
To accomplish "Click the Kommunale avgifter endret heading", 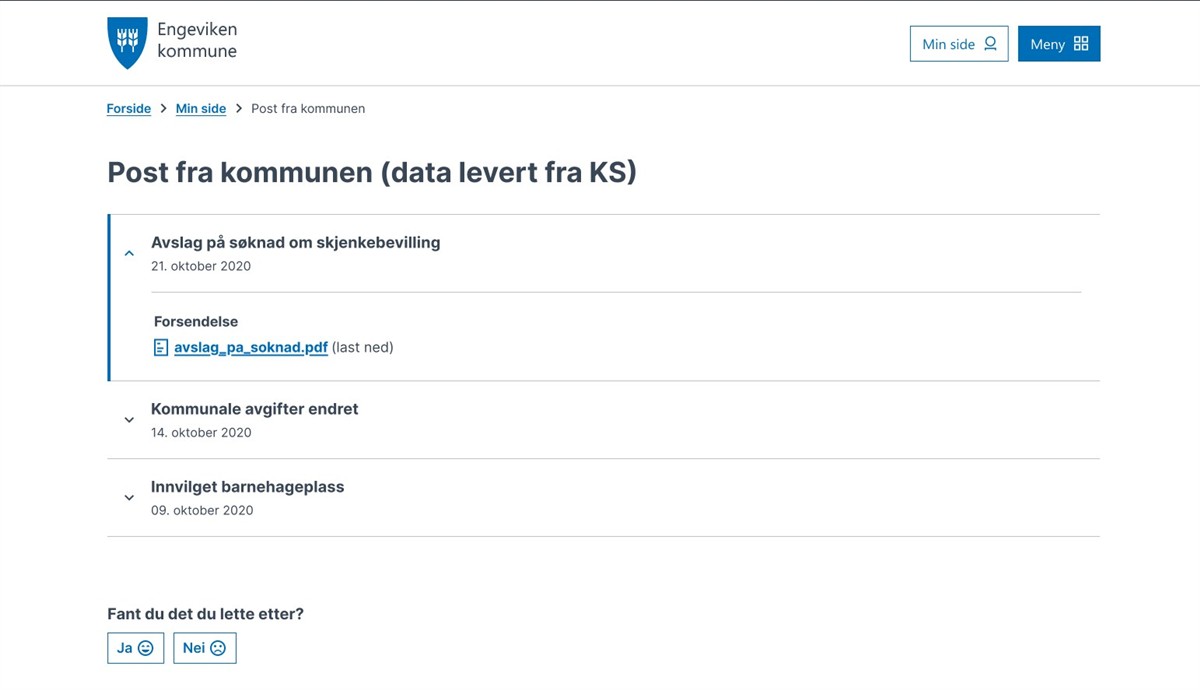I will pyautogui.click(x=254, y=409).
